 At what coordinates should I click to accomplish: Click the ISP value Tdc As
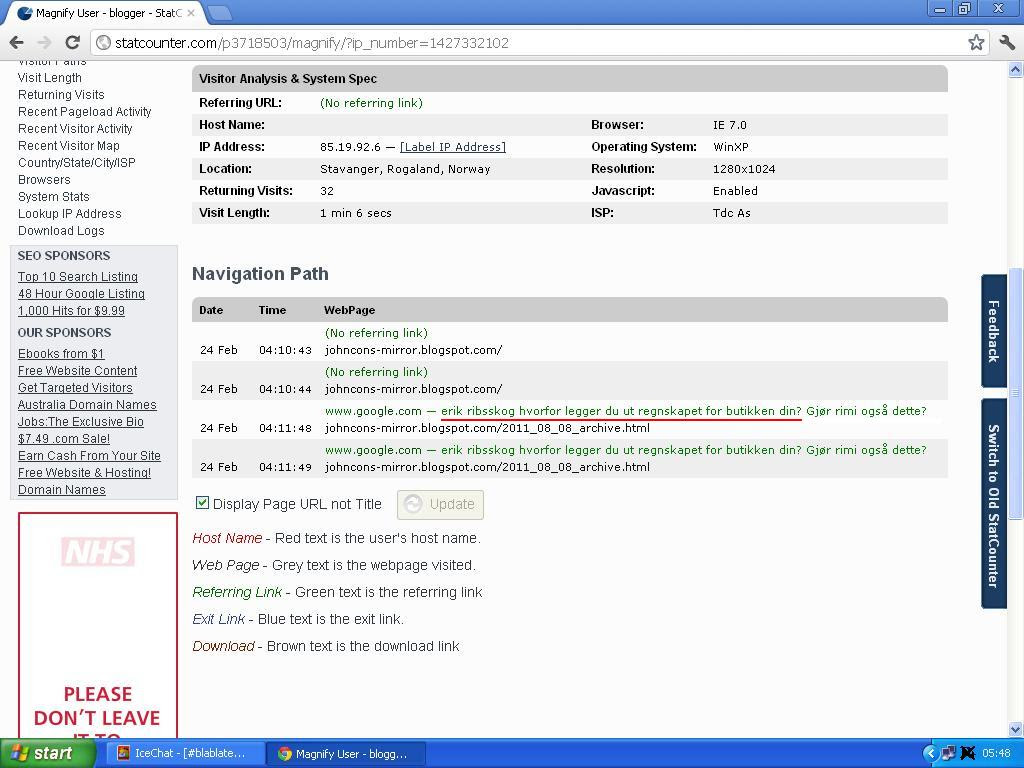[x=731, y=213]
